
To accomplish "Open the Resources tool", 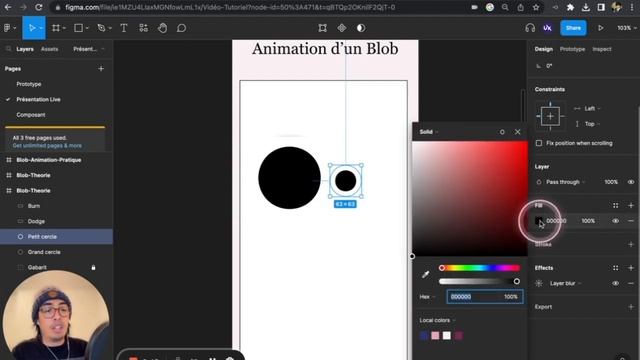I will [143, 28].
